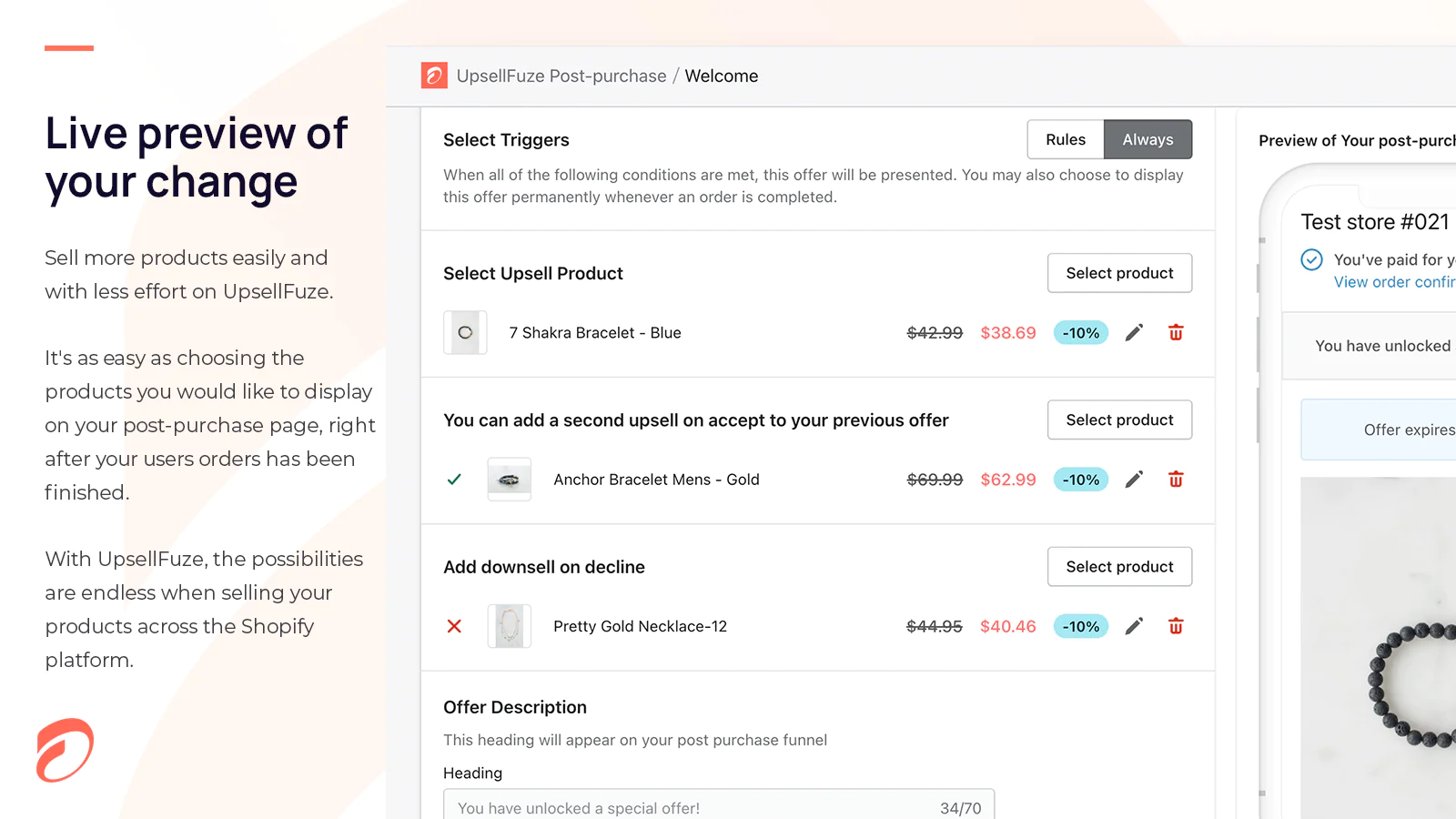Switch trigger mode to Rules
Image resolution: width=1456 pixels, height=819 pixels.
1066,139
